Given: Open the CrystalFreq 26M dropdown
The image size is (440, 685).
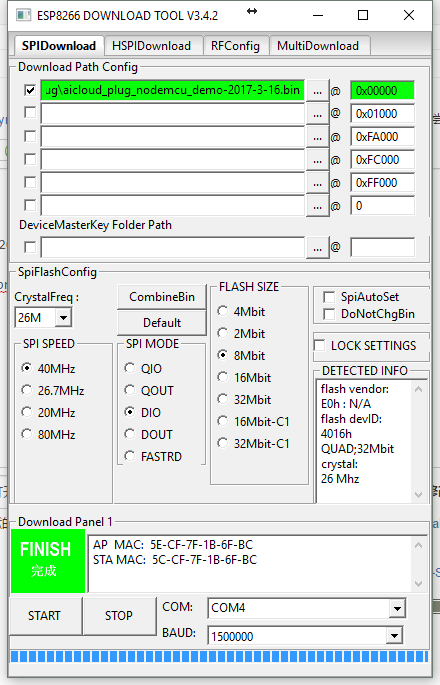Looking at the screenshot, I should coord(63,318).
